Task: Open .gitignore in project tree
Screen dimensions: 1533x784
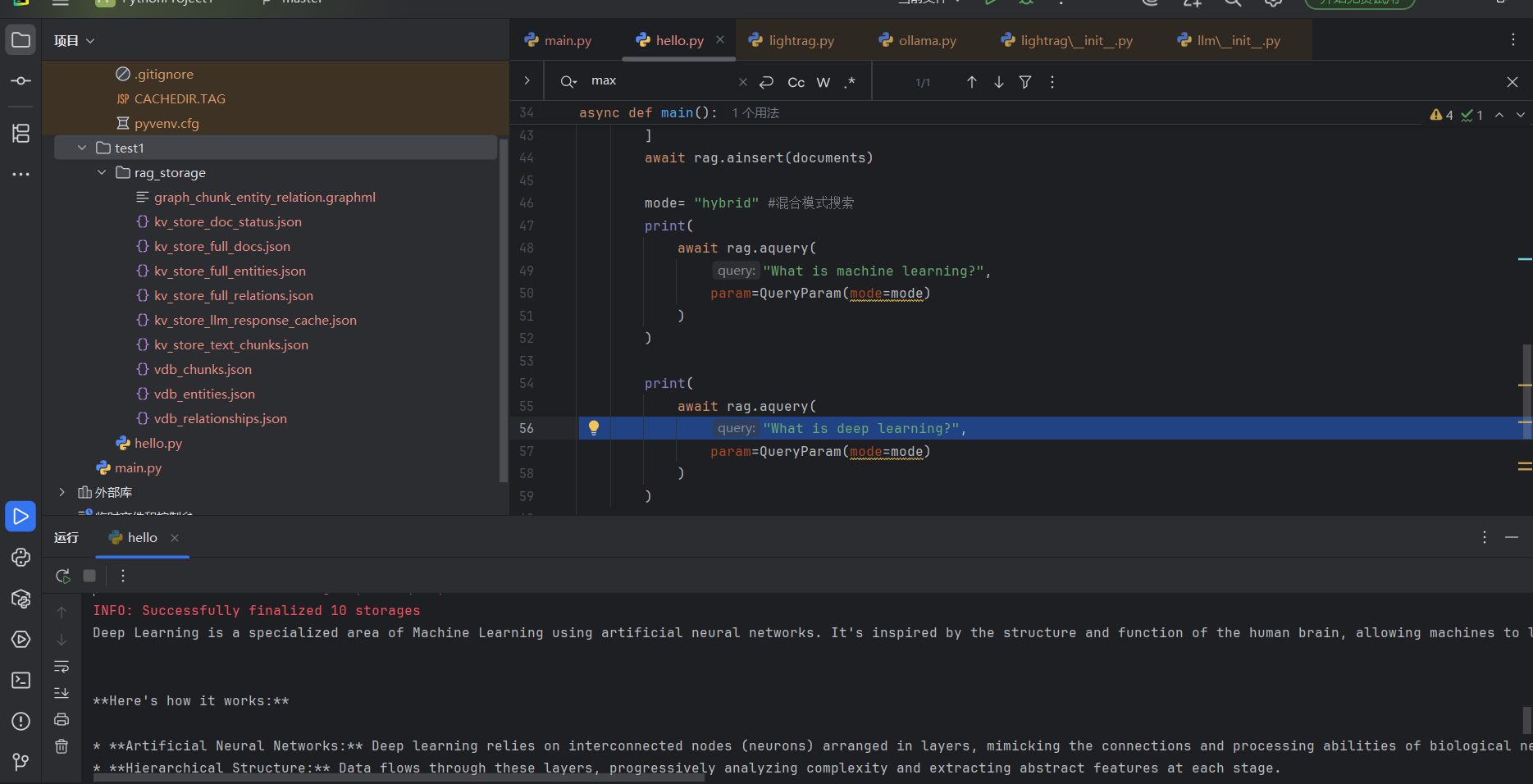Action: coord(154,74)
